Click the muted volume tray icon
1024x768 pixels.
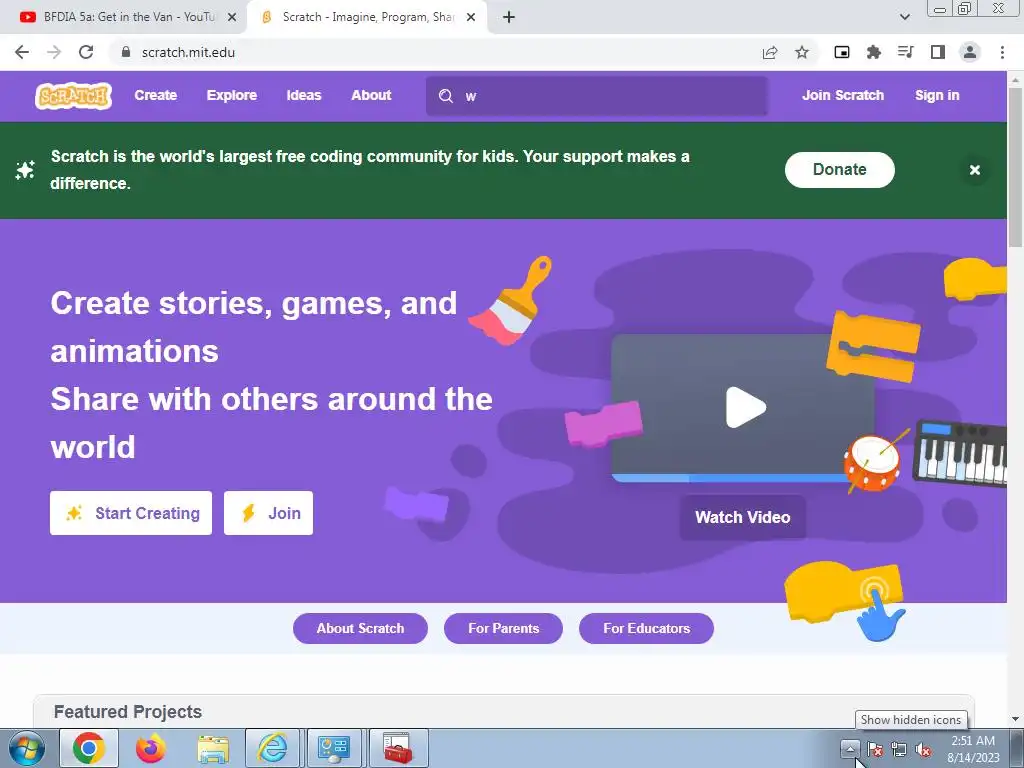coord(923,749)
